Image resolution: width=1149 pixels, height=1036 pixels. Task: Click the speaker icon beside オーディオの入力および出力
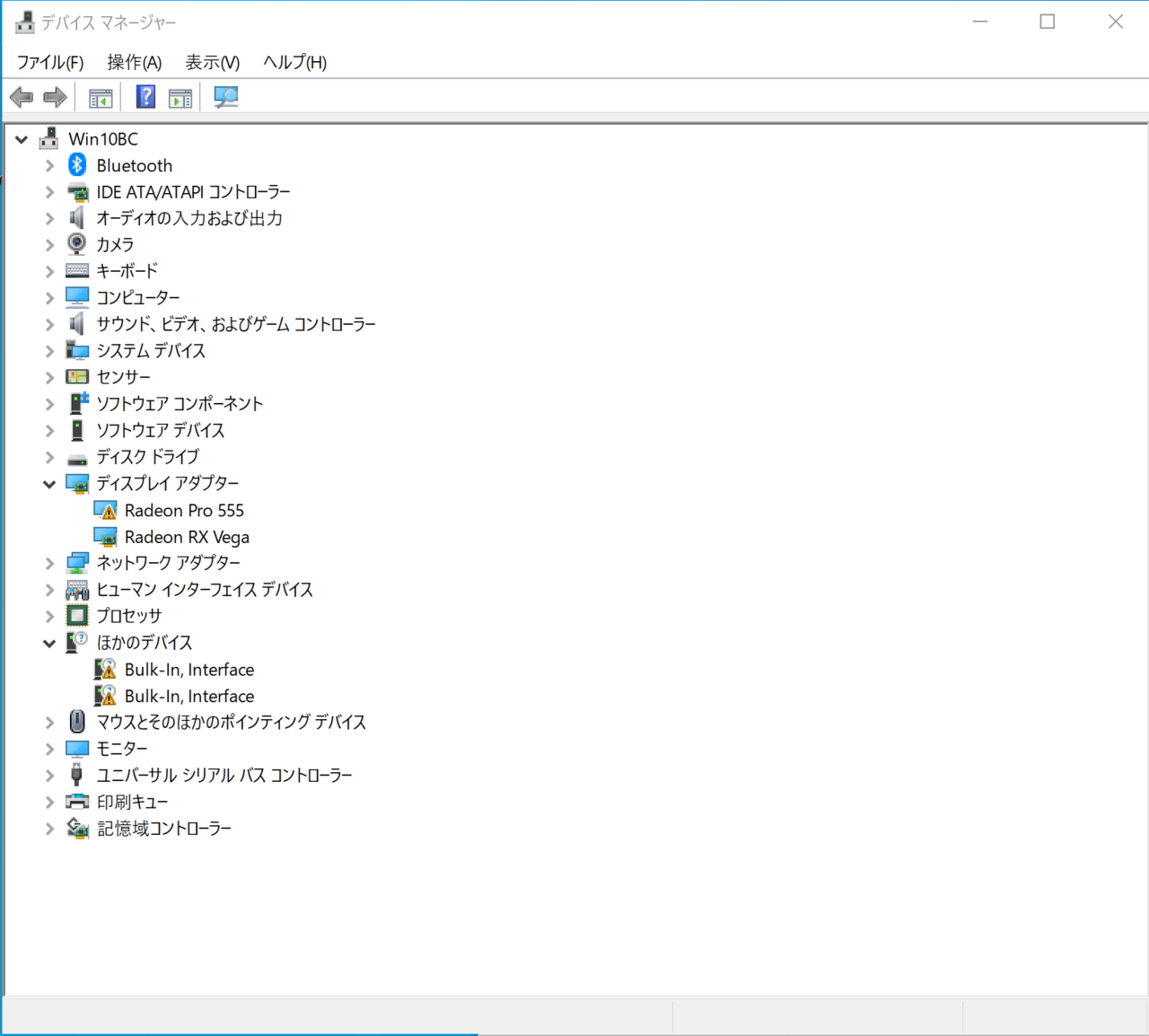click(77, 218)
